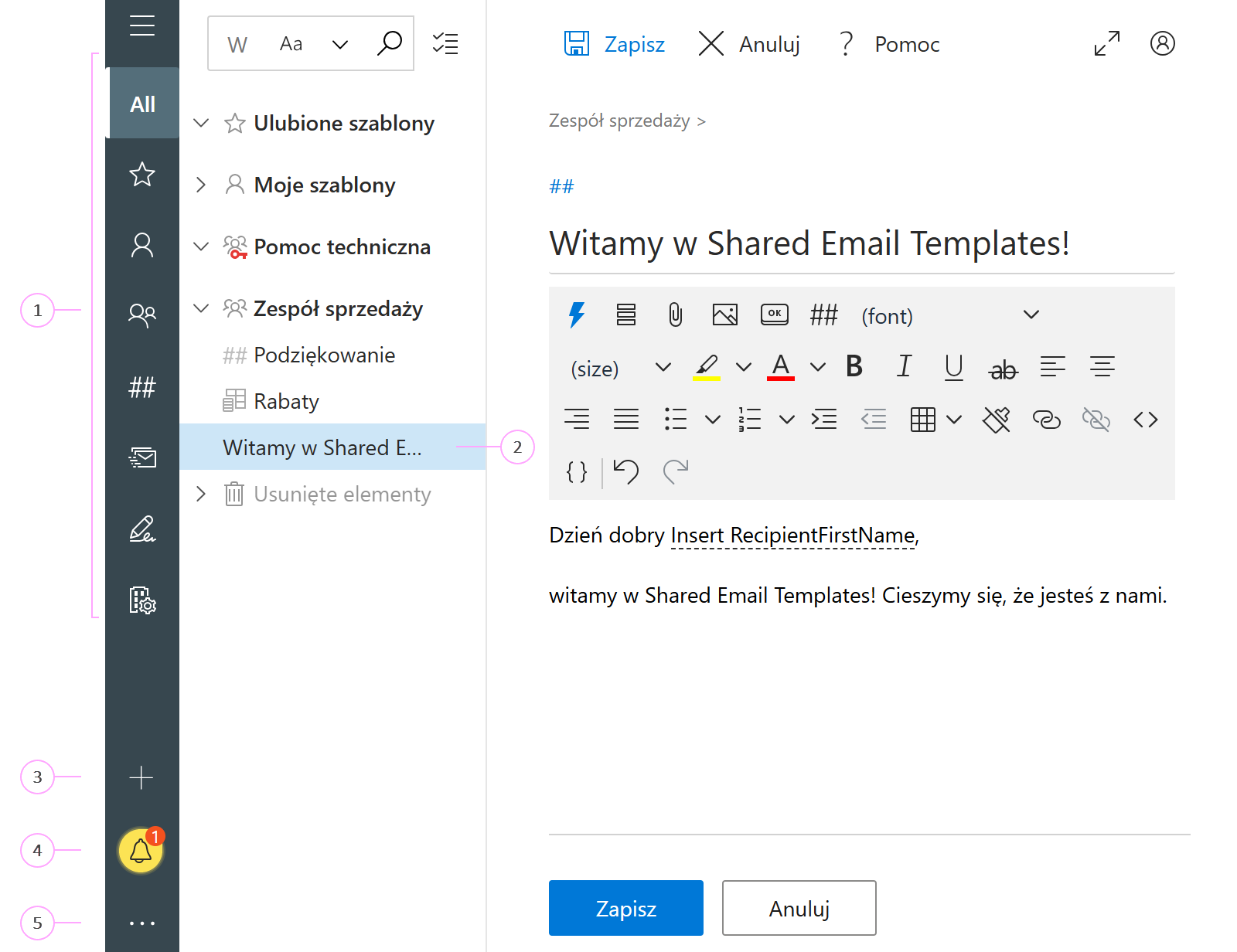The width and height of the screenshot is (1237, 952).
Task: Open notifications via the bell icon
Action: (140, 851)
